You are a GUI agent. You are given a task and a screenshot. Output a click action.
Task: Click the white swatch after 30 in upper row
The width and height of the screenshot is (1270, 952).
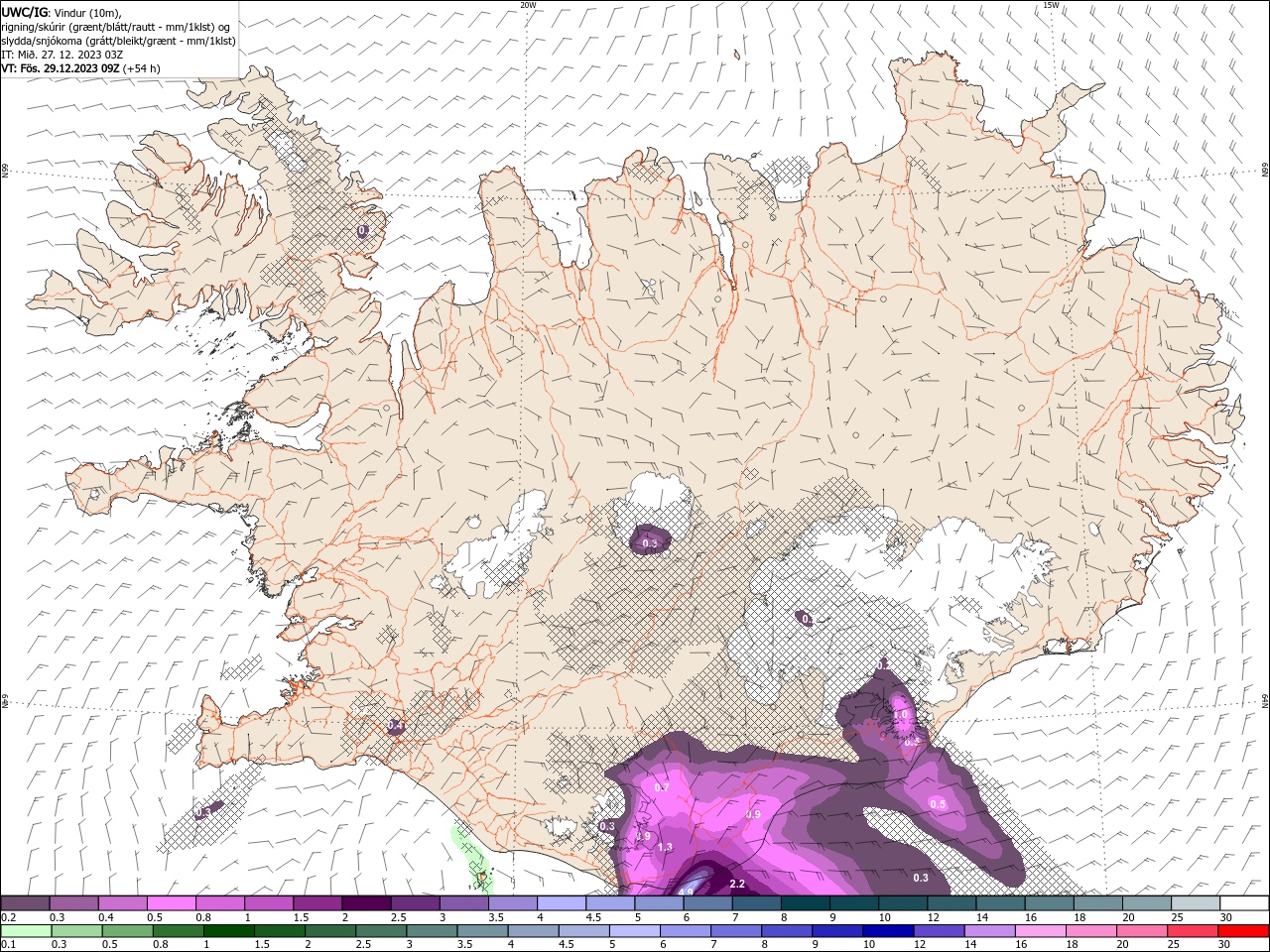tap(1244, 902)
